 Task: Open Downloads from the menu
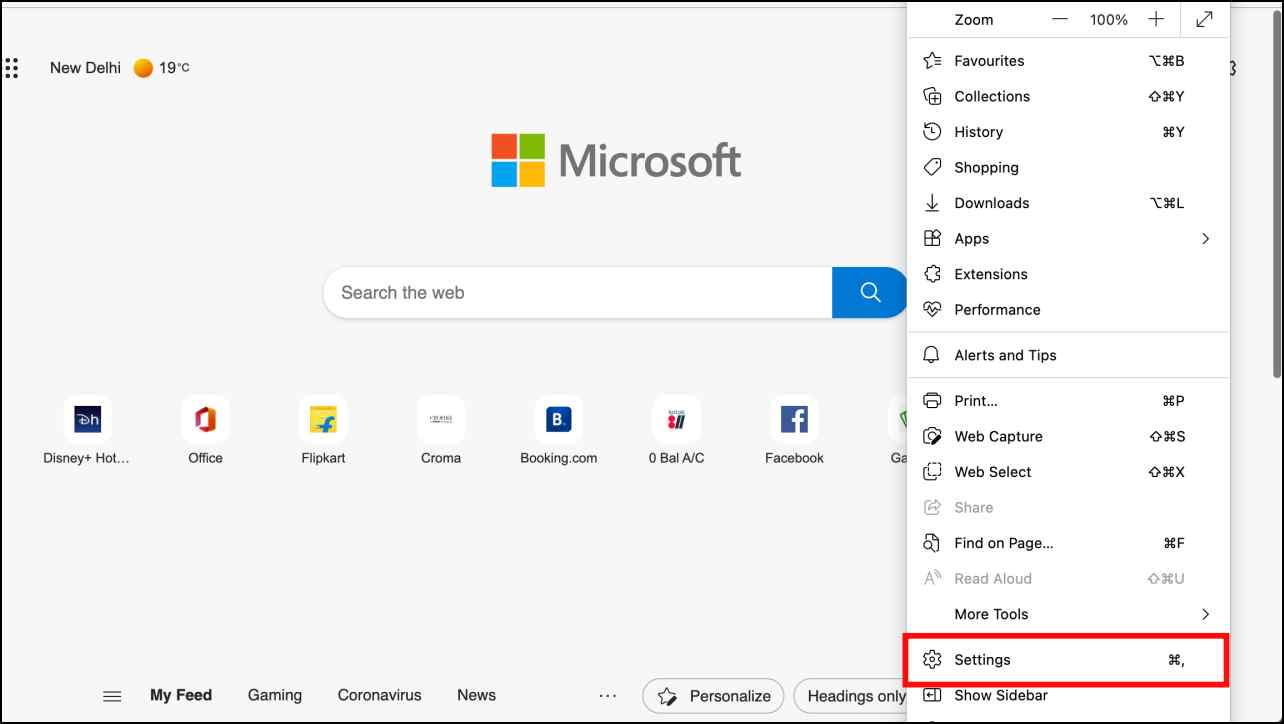(x=1068, y=203)
